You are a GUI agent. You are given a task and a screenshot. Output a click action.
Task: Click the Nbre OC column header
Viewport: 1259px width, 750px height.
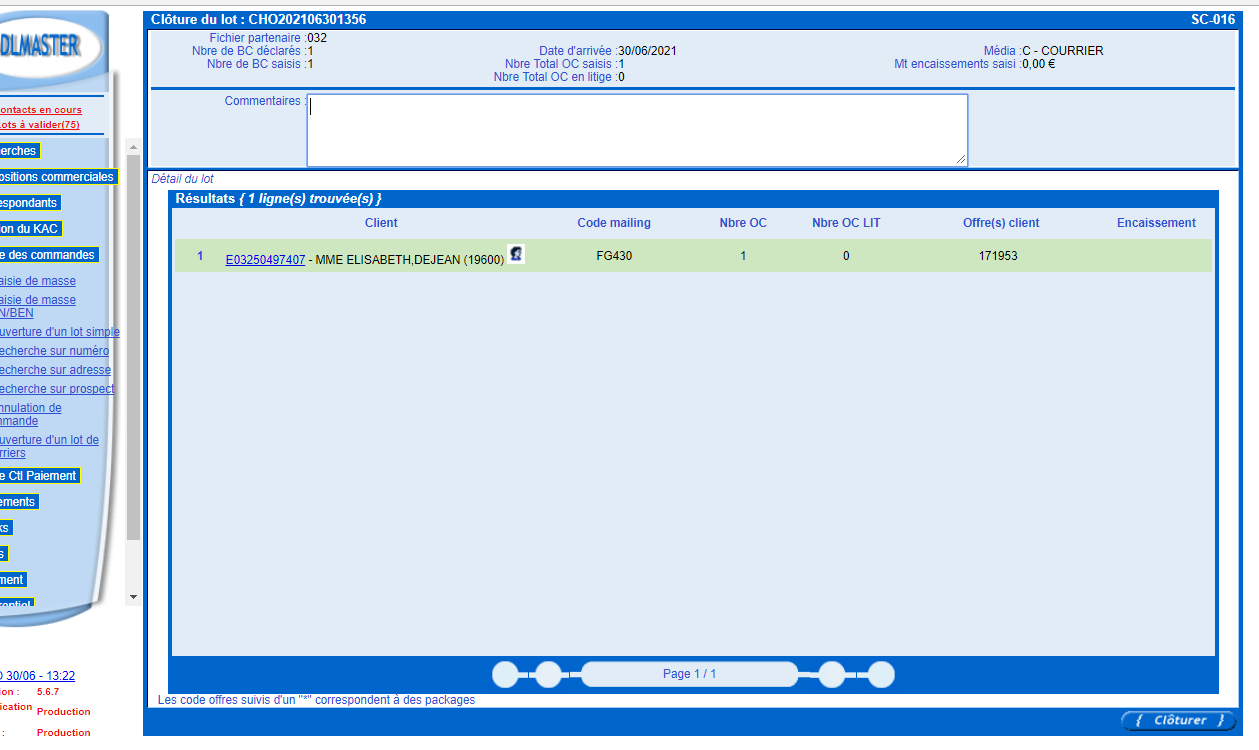[x=743, y=223]
